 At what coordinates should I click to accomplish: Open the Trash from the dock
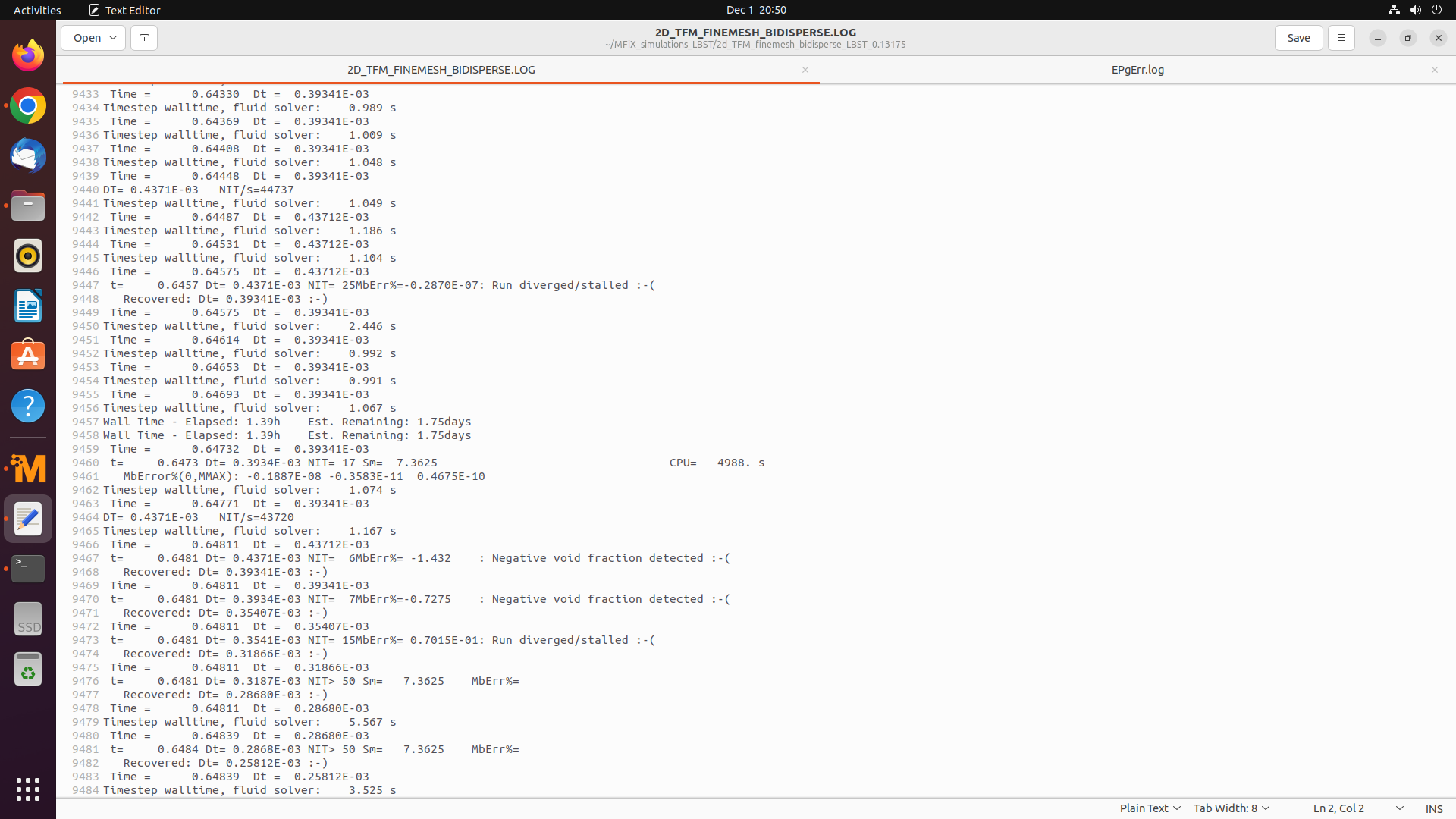point(28,670)
